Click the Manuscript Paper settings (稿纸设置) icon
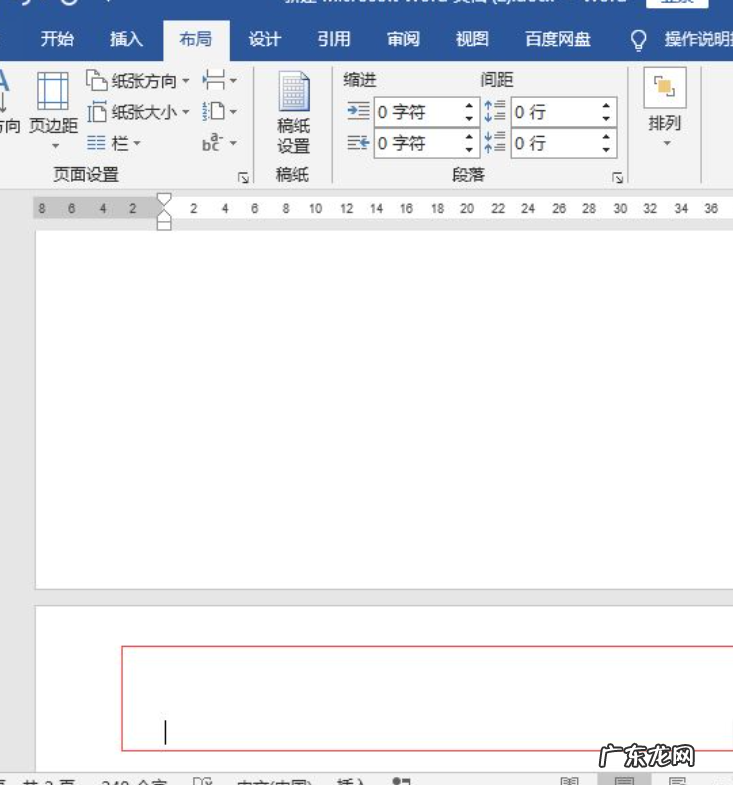733x785 pixels. tap(293, 112)
